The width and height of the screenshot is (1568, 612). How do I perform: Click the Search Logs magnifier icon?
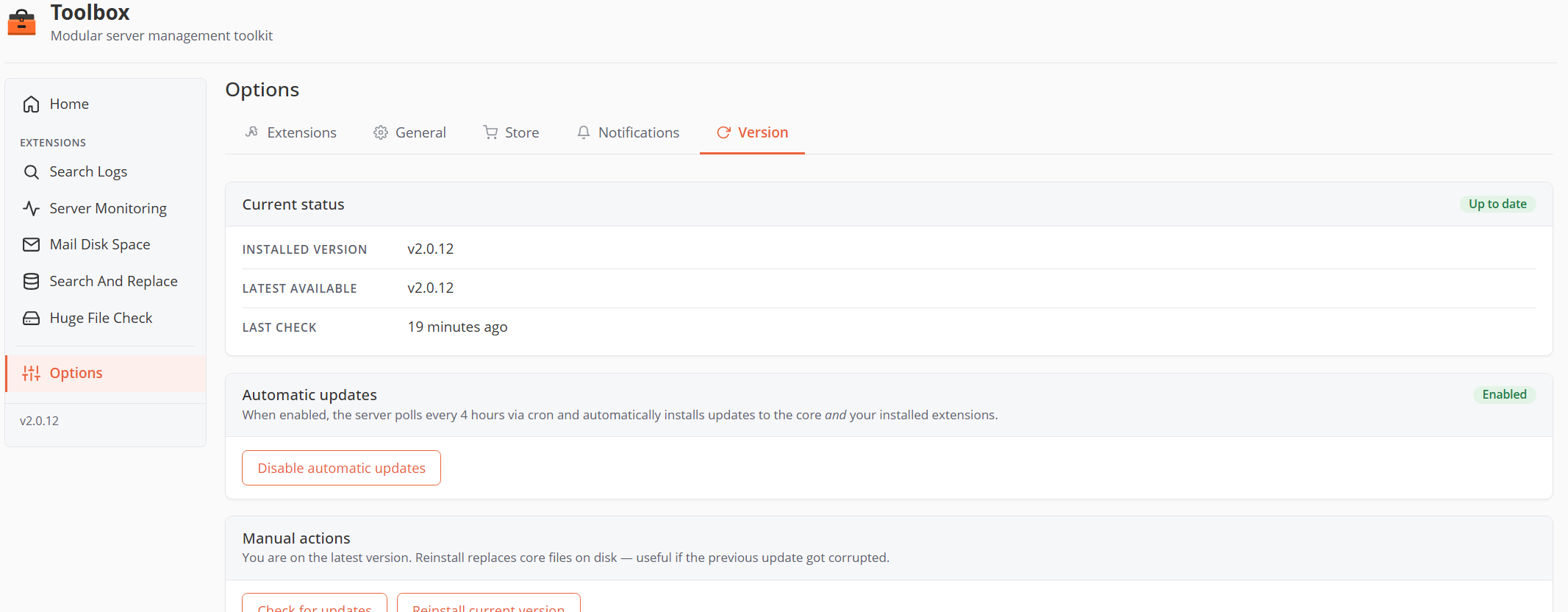tap(31, 172)
